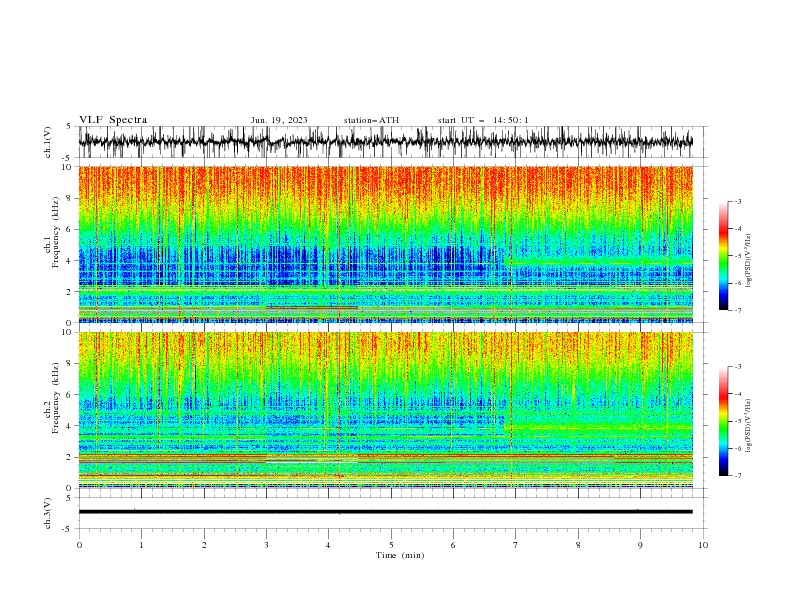Click time axis tick label "9"
The image size is (792, 612).
point(640,545)
